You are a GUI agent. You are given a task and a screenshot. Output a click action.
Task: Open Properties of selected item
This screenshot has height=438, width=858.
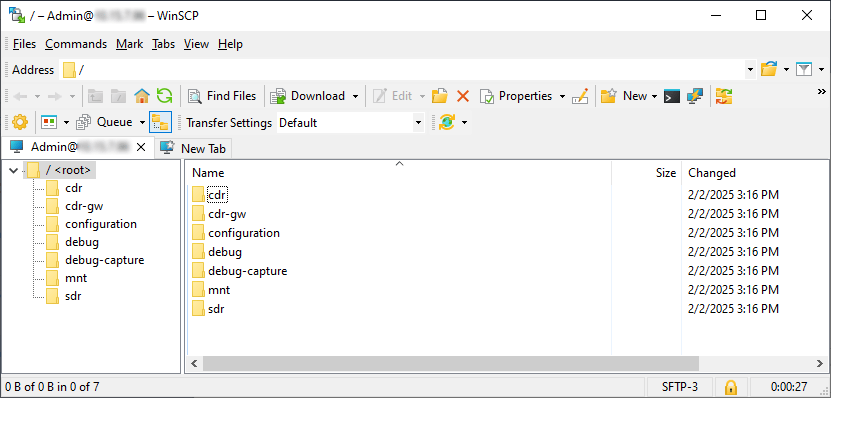[x=516, y=96]
